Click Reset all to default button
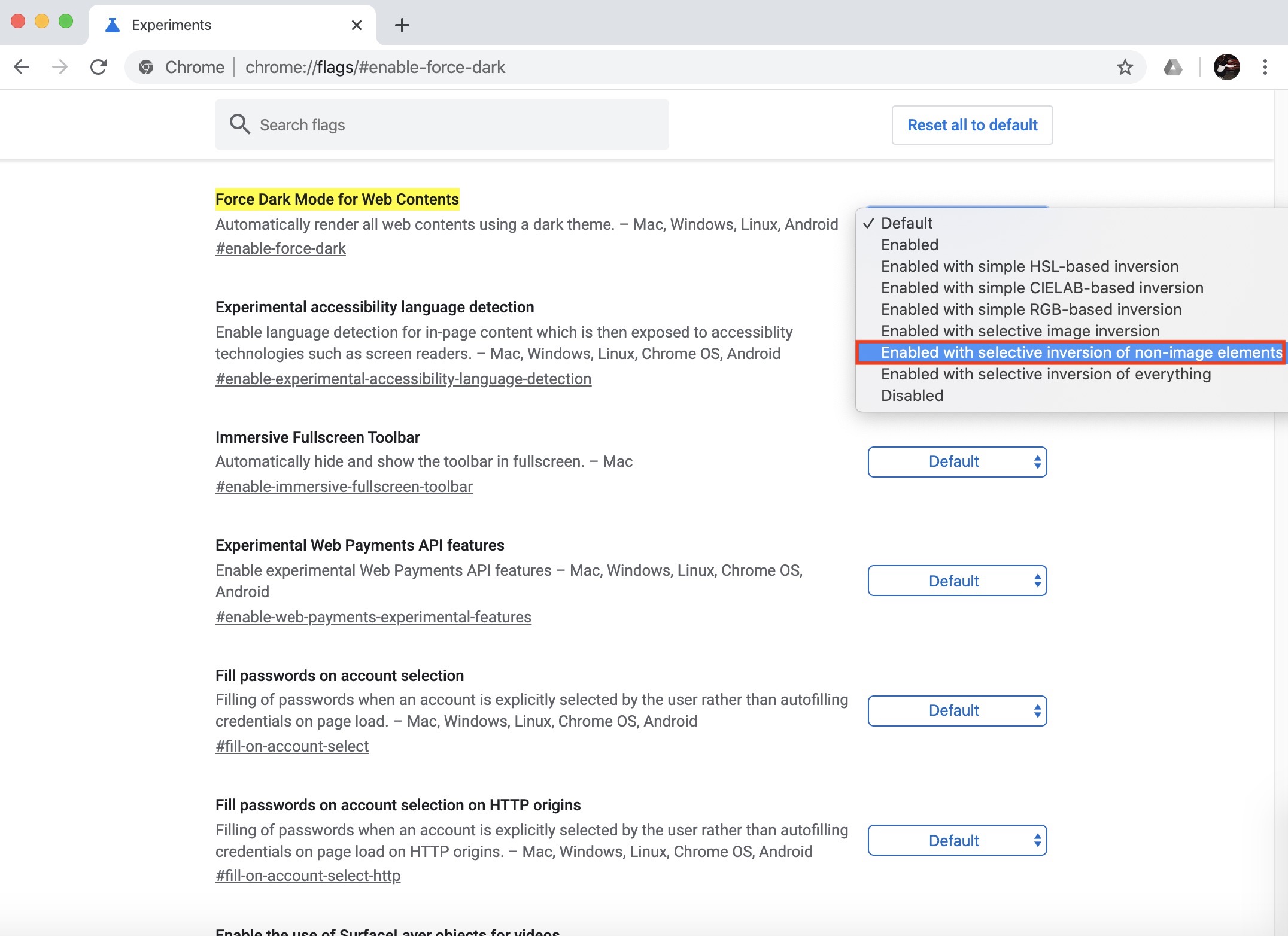This screenshot has height=936, width=1288. pyautogui.click(x=972, y=125)
